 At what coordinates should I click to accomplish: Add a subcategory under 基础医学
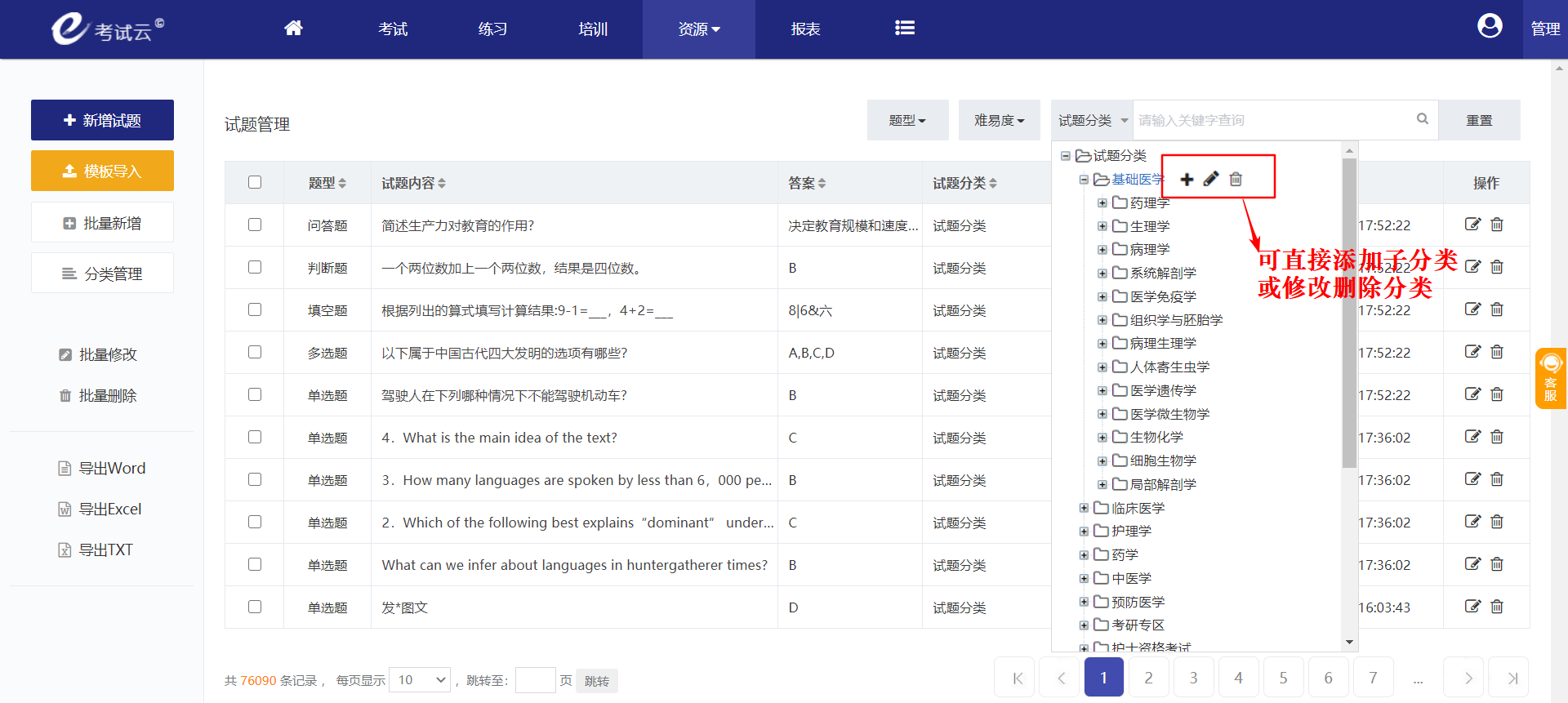(x=1187, y=179)
